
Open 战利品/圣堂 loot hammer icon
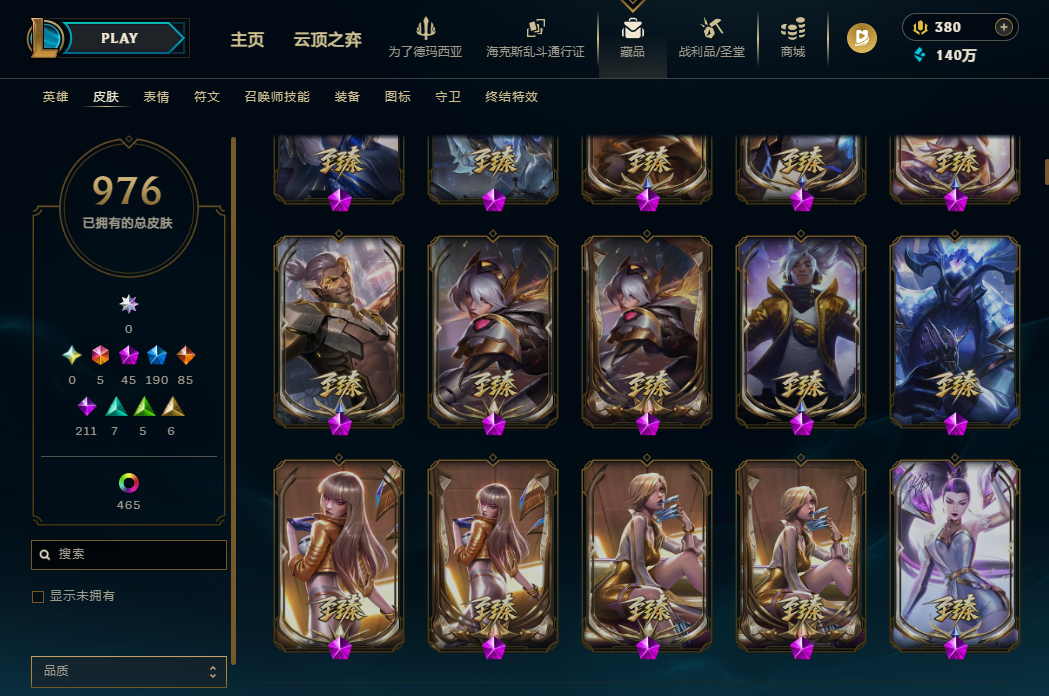[x=711, y=28]
